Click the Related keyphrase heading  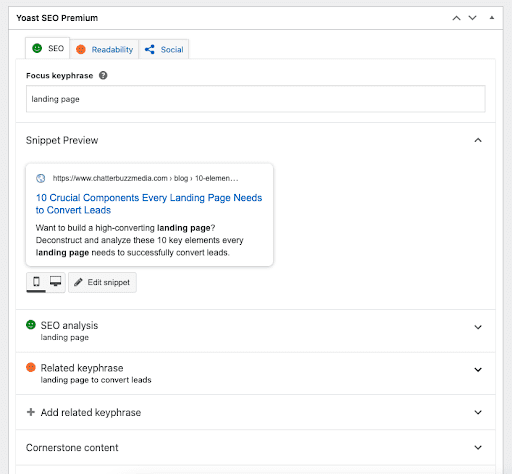click(x=82, y=368)
